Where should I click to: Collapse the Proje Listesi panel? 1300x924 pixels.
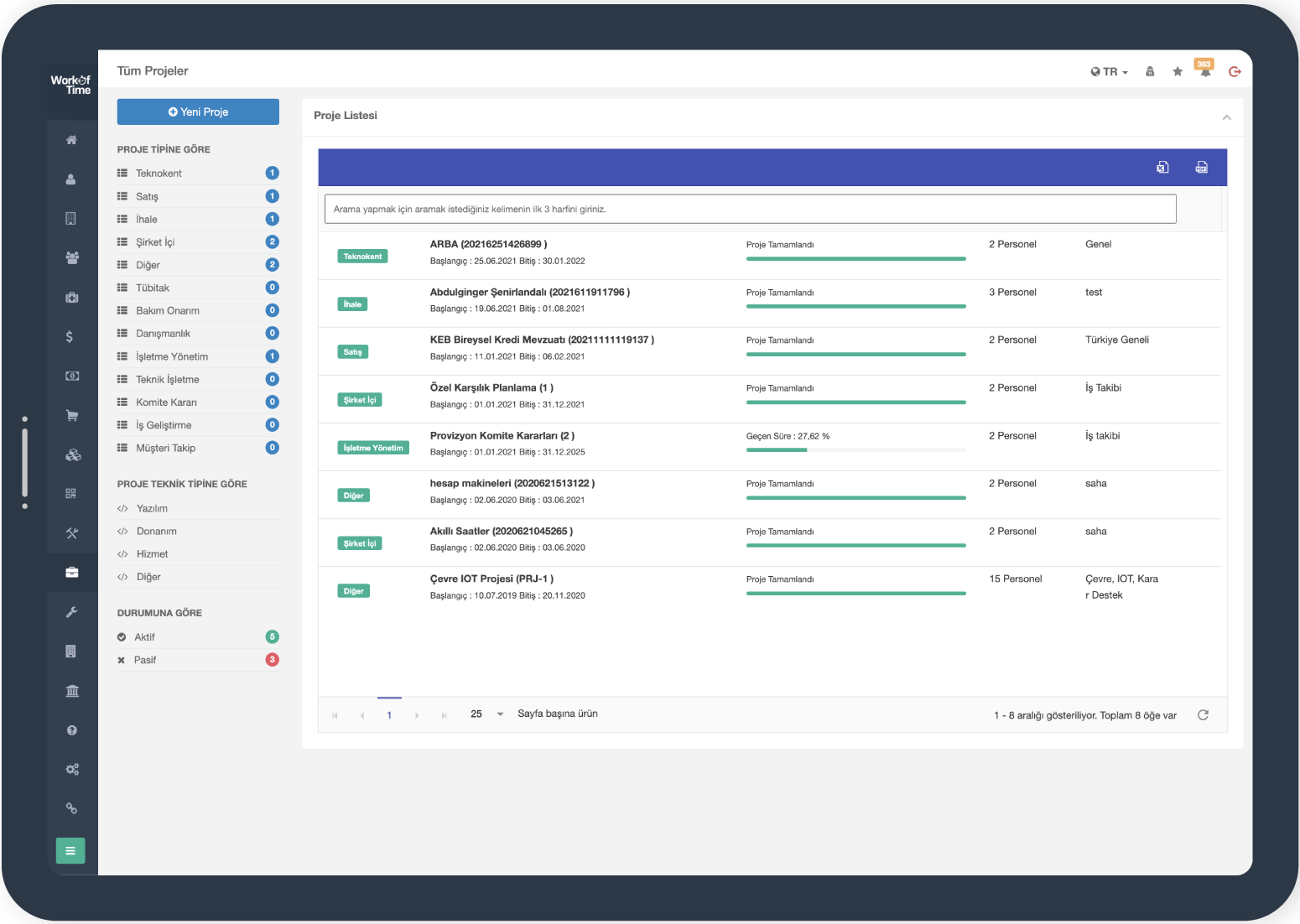[1226, 117]
